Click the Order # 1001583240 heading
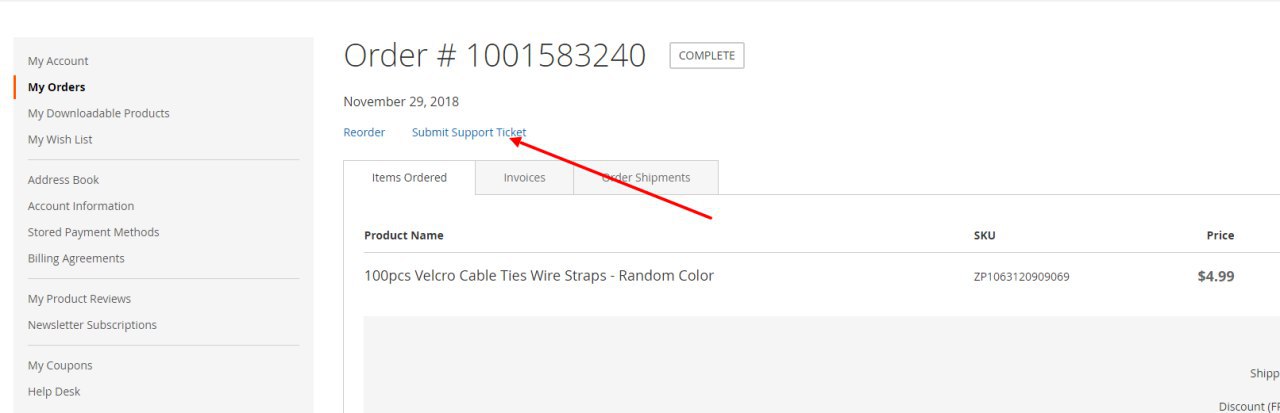The height and width of the screenshot is (413, 1280). click(495, 56)
